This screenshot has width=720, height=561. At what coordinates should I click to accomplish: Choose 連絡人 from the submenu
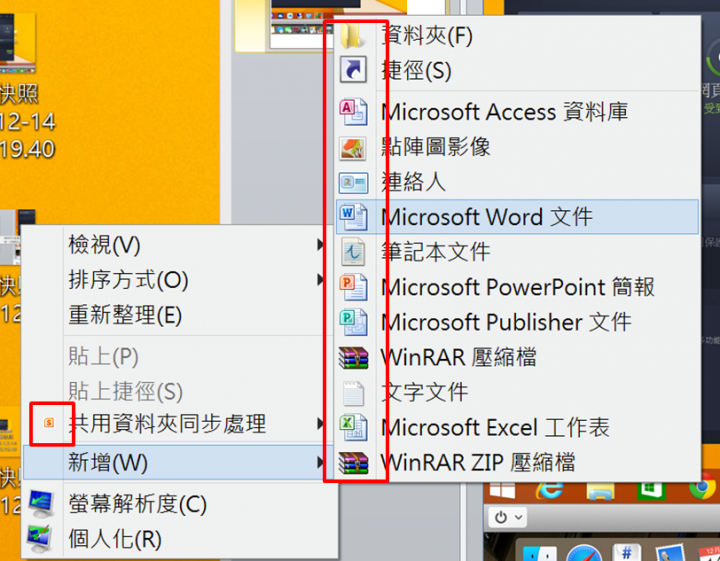pyautogui.click(x=518, y=182)
